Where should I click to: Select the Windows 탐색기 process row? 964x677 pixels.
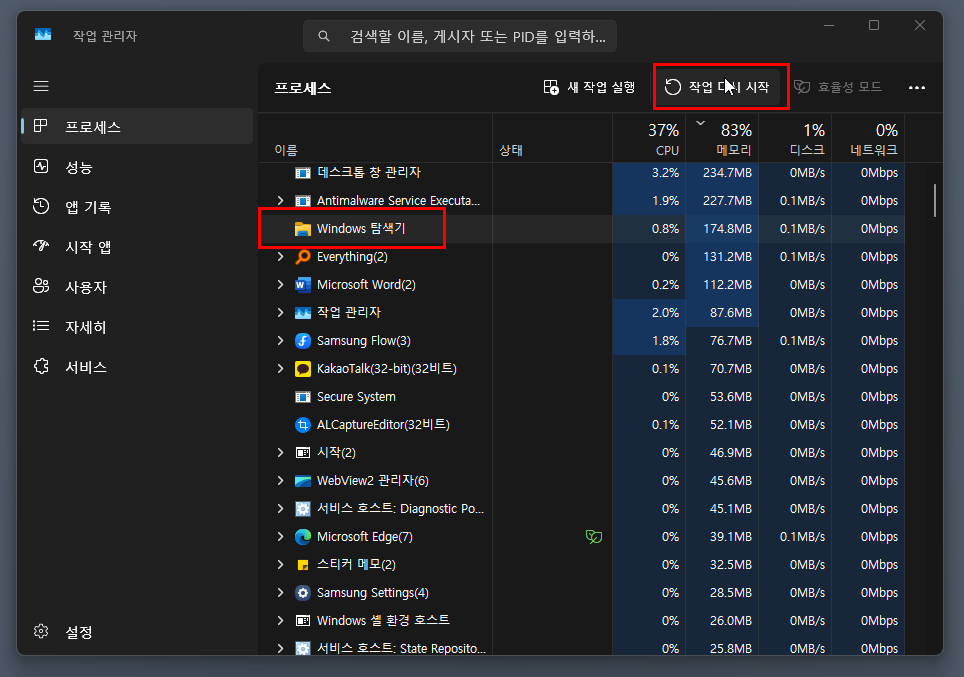(582, 229)
